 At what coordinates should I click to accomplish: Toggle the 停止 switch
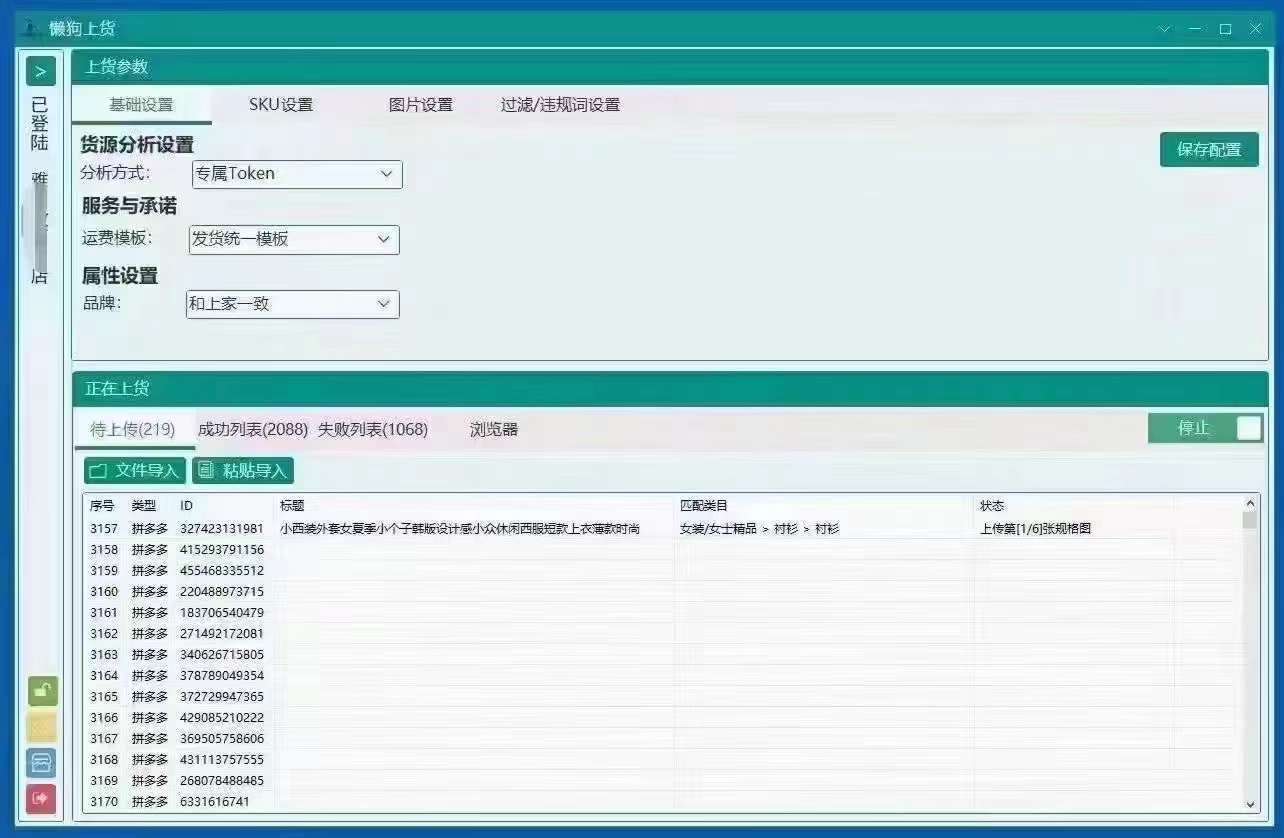coord(1206,428)
